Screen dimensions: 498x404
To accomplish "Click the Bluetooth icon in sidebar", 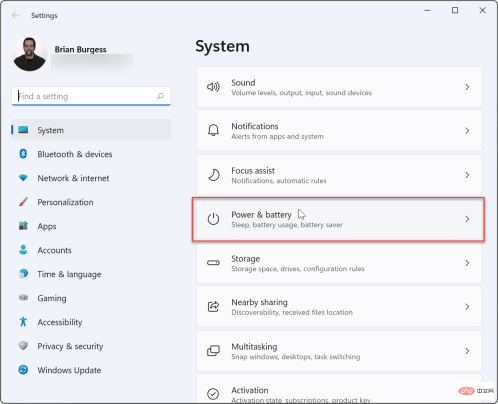I will tap(23, 154).
